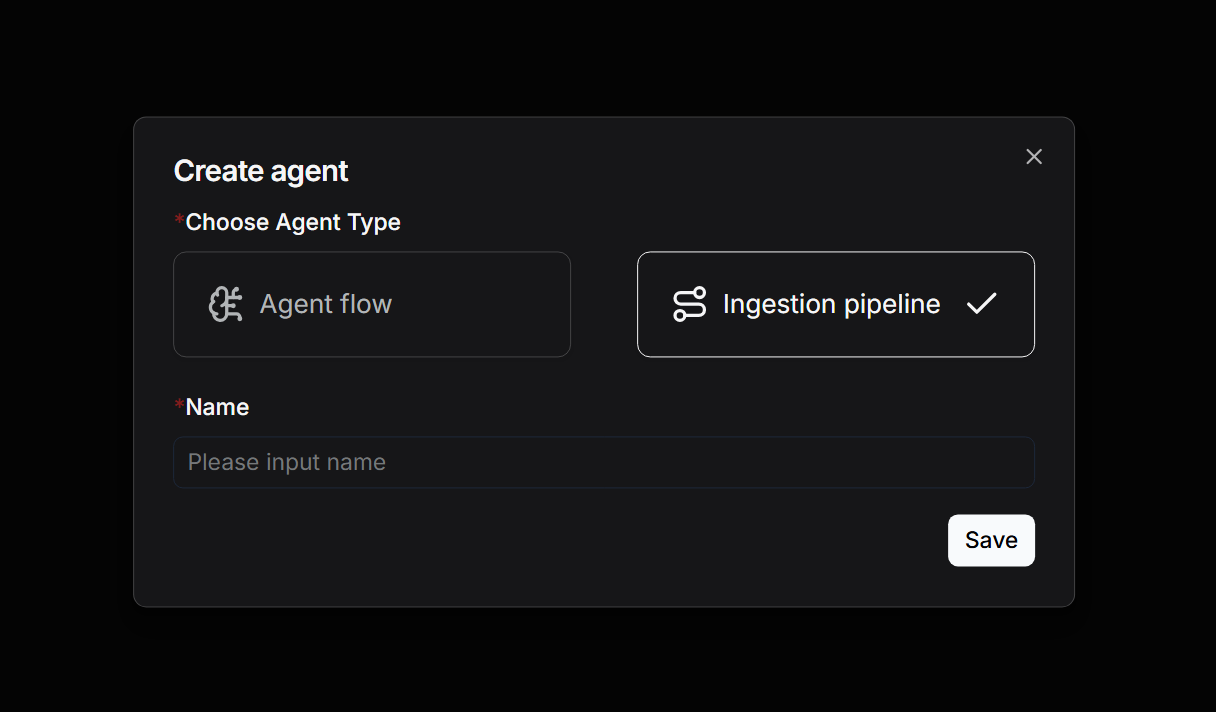Click the word "pipeline" in the selected card
Viewport: 1216px width, 712px height.
pos(892,304)
